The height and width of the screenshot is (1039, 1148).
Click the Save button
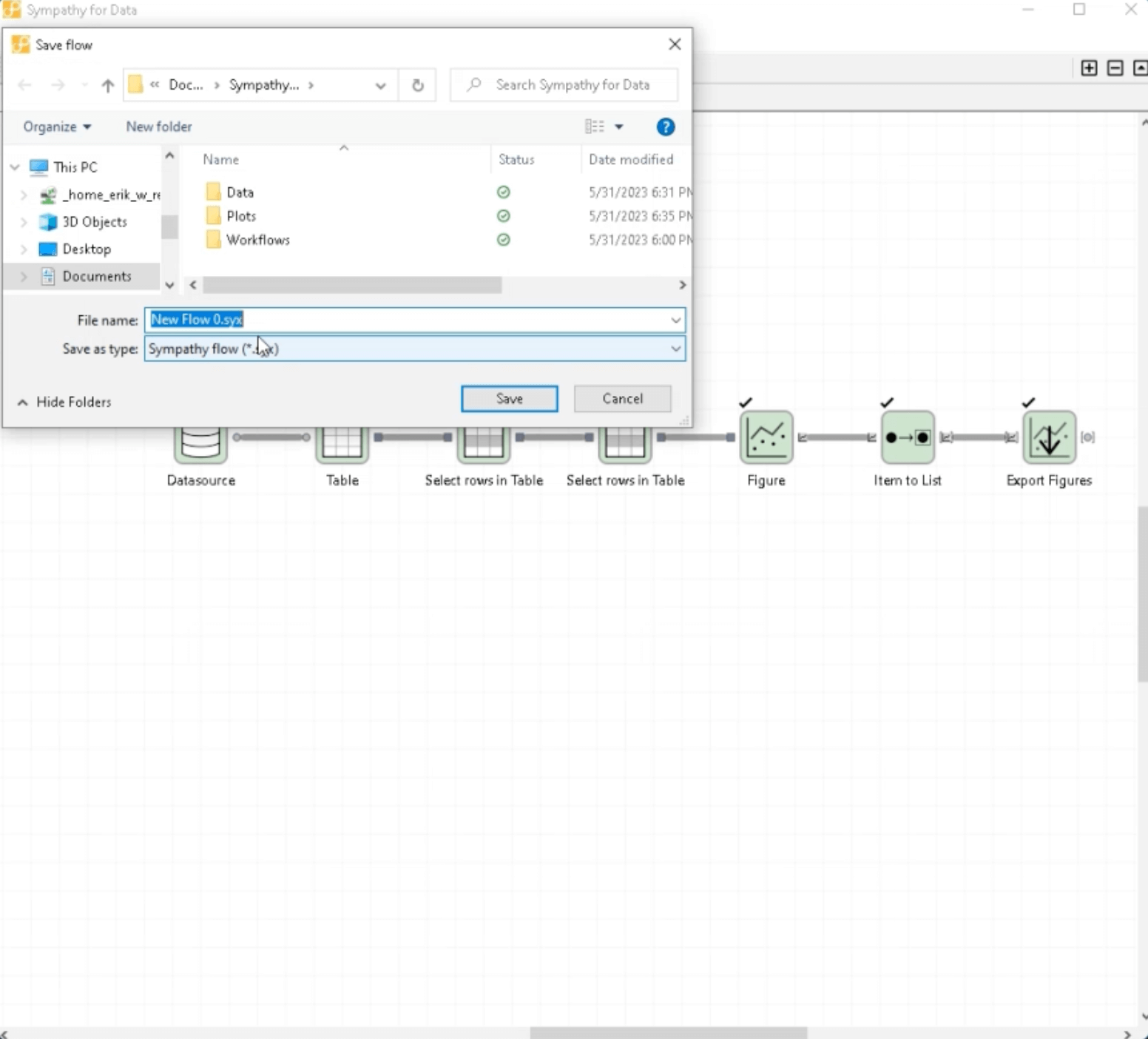[x=510, y=399]
